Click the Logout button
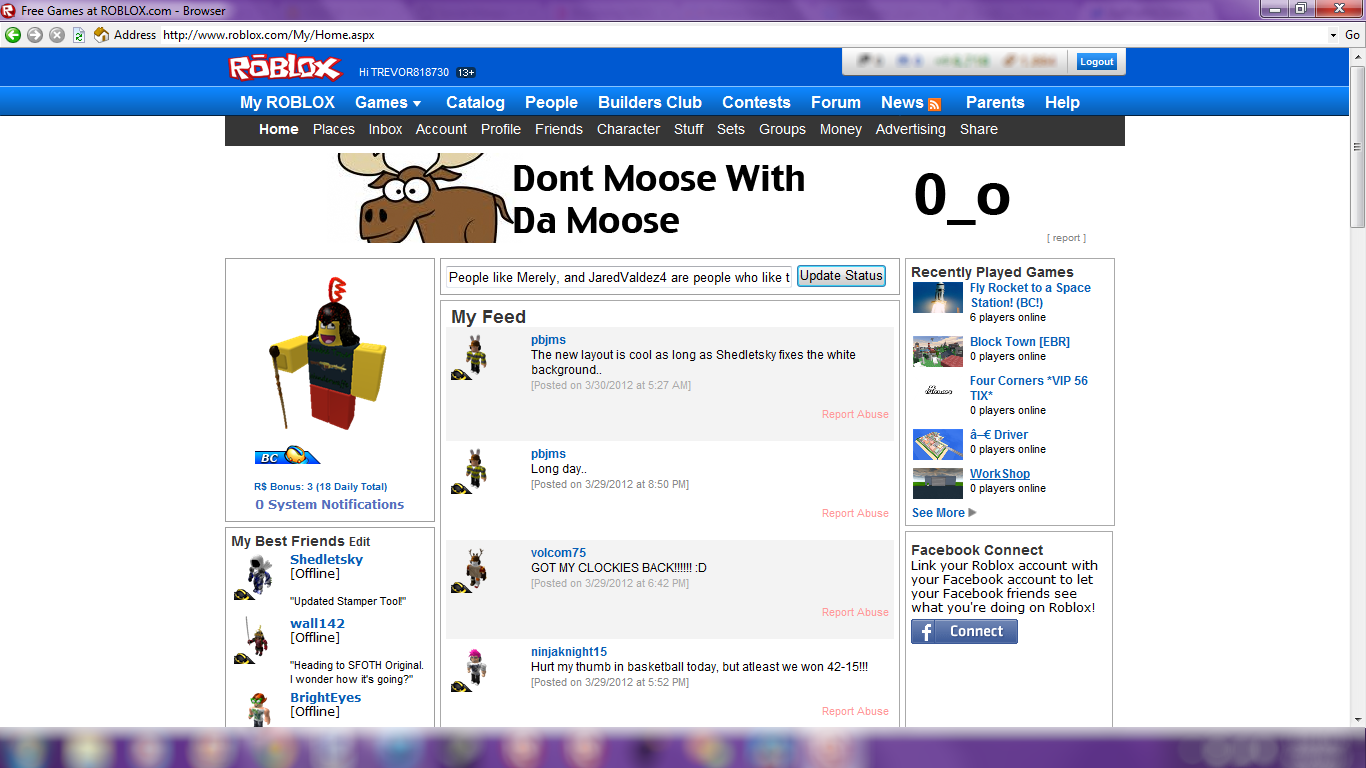The image size is (1366, 768). tap(1096, 62)
